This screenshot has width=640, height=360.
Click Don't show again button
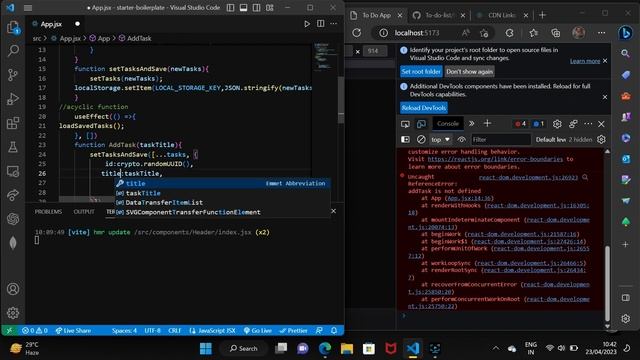(469, 71)
